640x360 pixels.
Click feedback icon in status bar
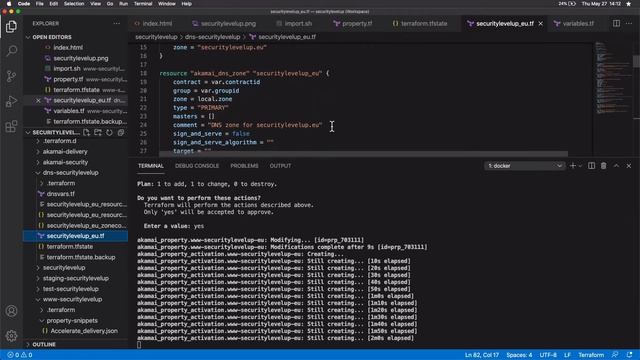pyautogui.click(x=615, y=355)
